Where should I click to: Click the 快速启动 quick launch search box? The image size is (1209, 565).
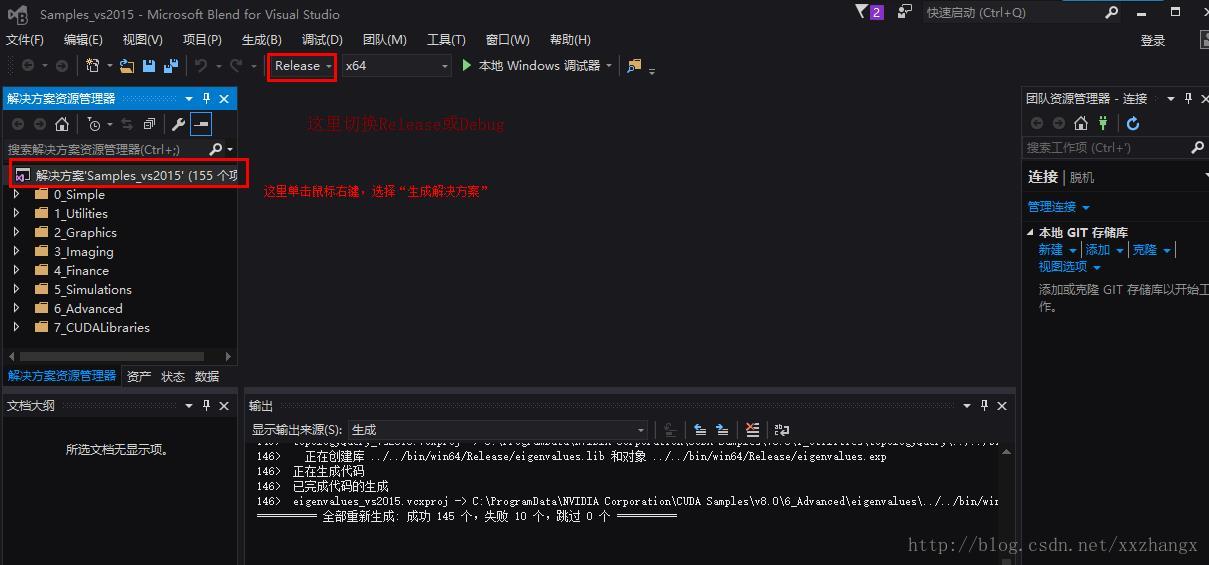click(x=1020, y=12)
